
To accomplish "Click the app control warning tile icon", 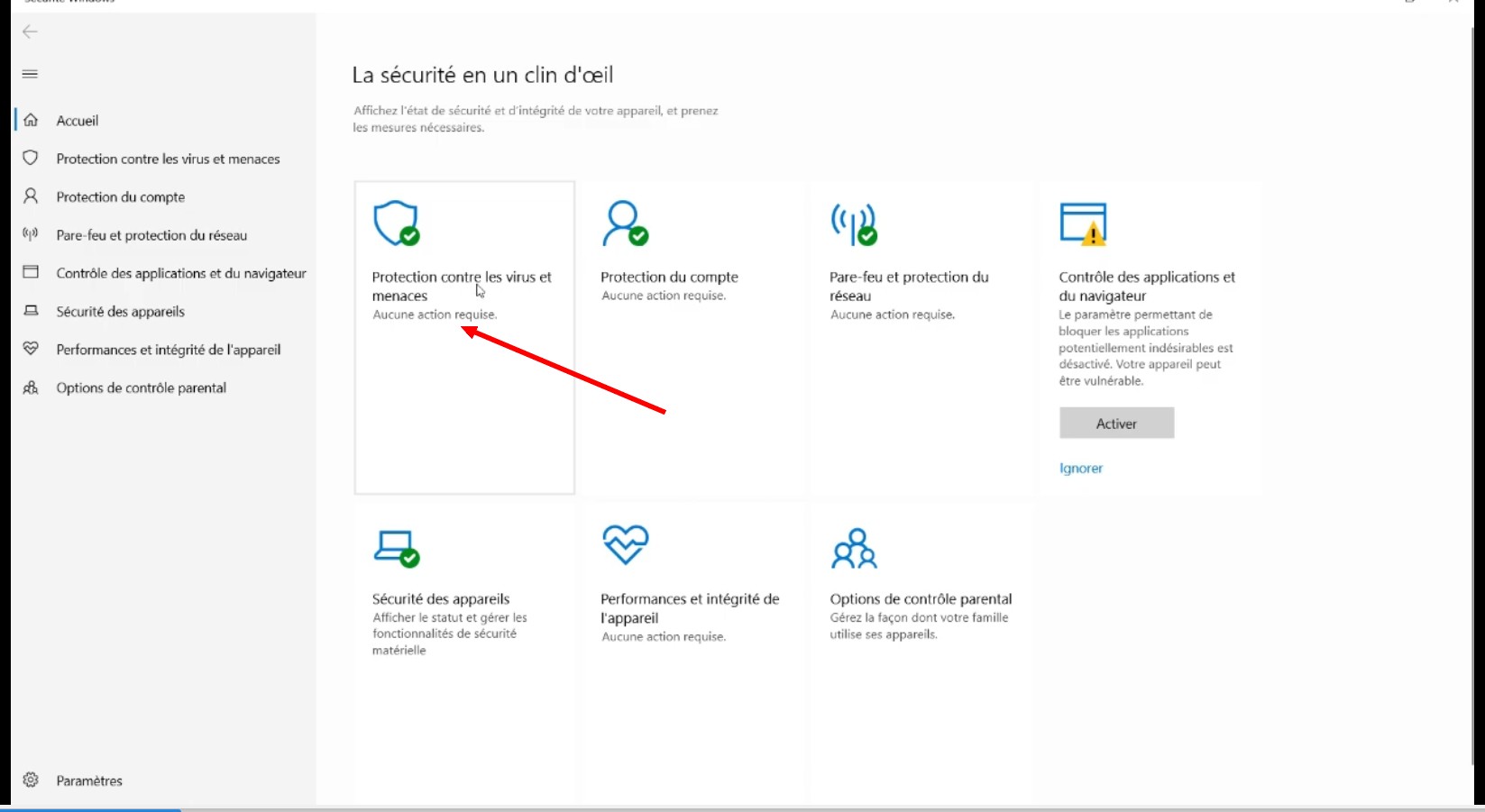I will (x=1083, y=224).
